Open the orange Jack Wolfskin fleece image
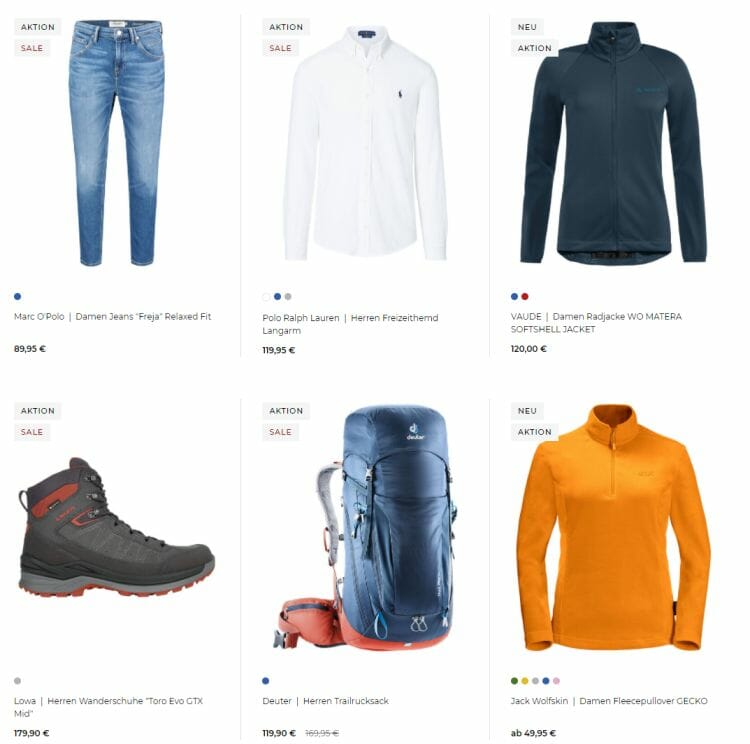 click(x=614, y=527)
